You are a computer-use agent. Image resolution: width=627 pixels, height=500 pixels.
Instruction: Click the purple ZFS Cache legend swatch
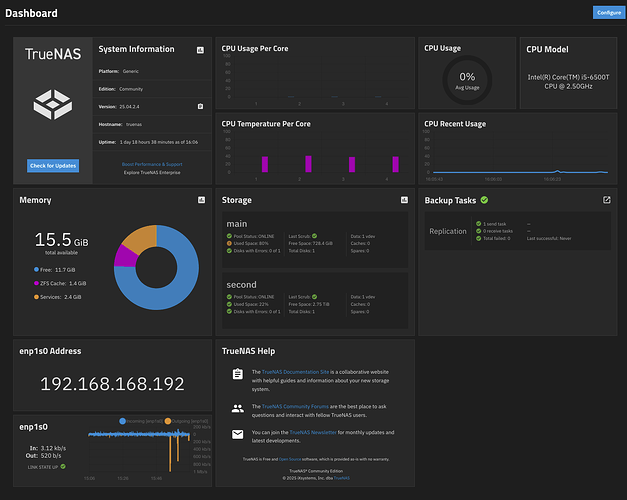pyautogui.click(x=36, y=284)
